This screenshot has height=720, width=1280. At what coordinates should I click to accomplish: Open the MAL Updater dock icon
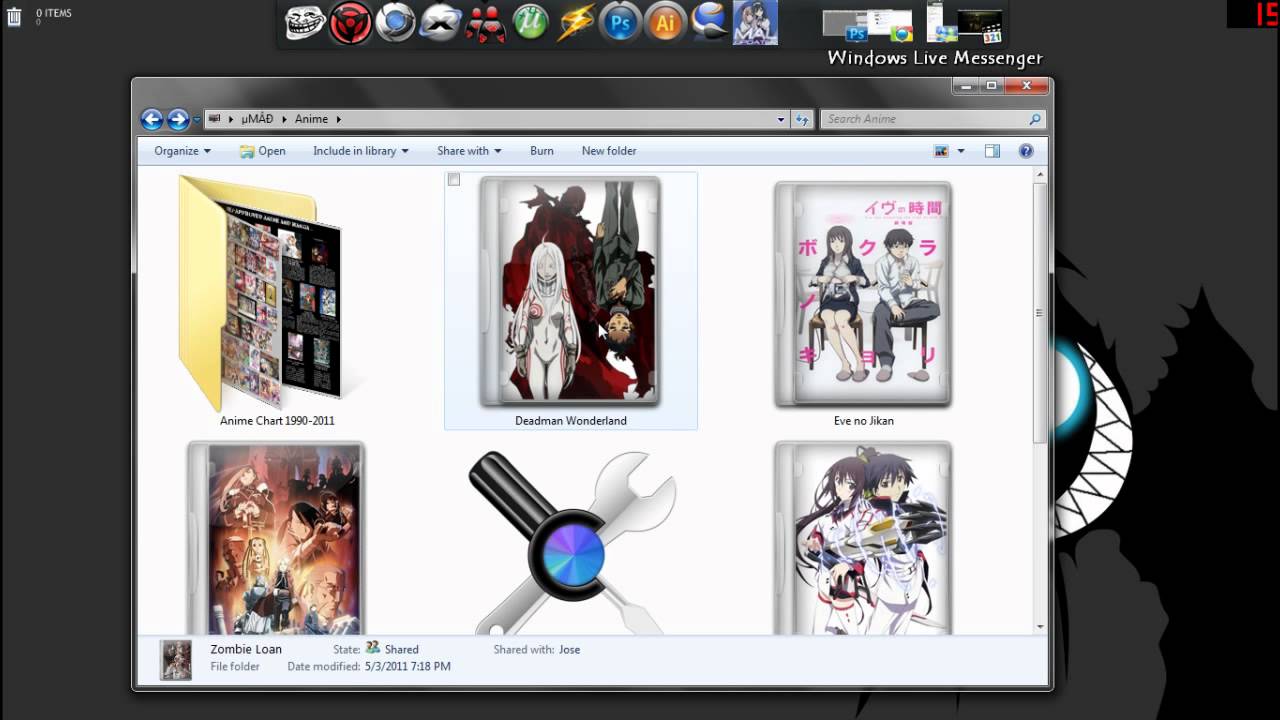(755, 23)
